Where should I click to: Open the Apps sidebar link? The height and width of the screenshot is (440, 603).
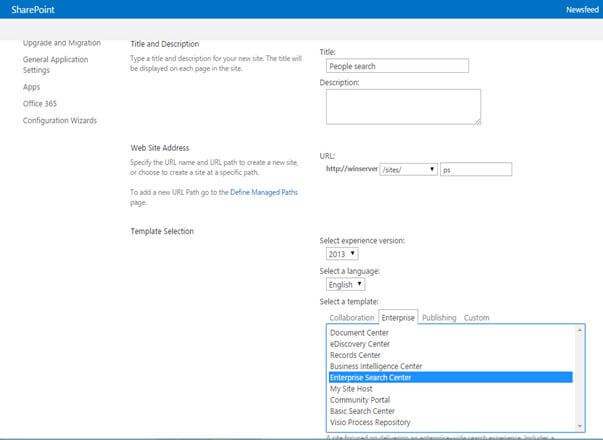[x=31, y=87]
